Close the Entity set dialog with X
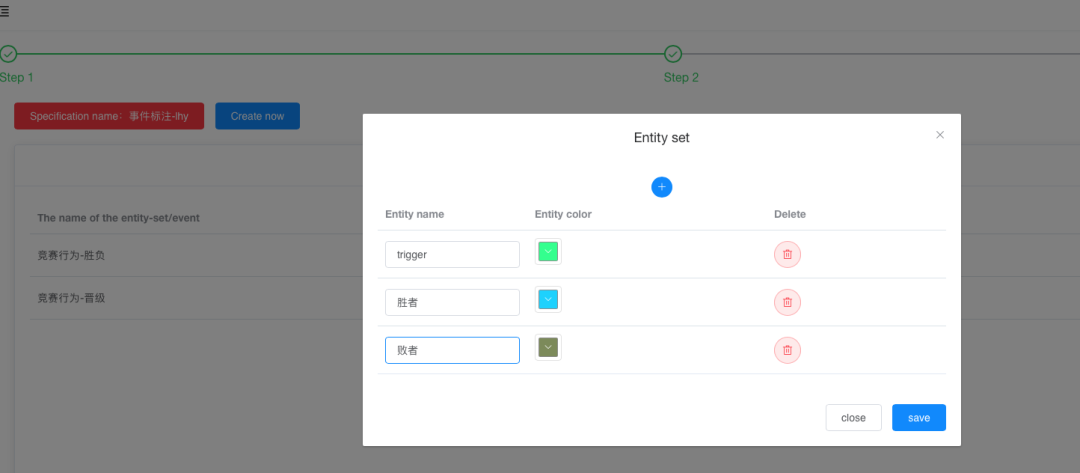 [939, 135]
